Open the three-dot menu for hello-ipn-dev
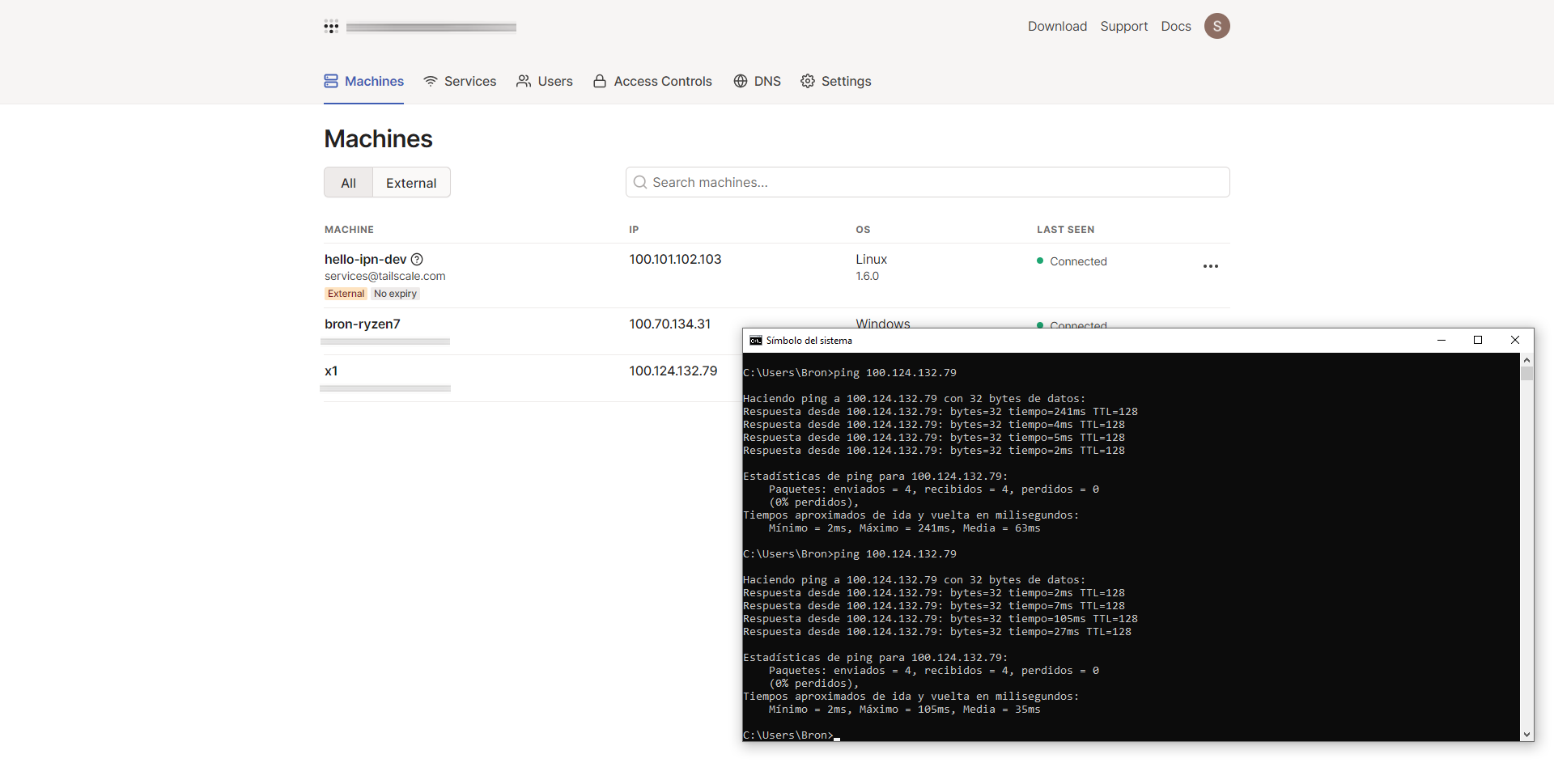 point(1210,266)
